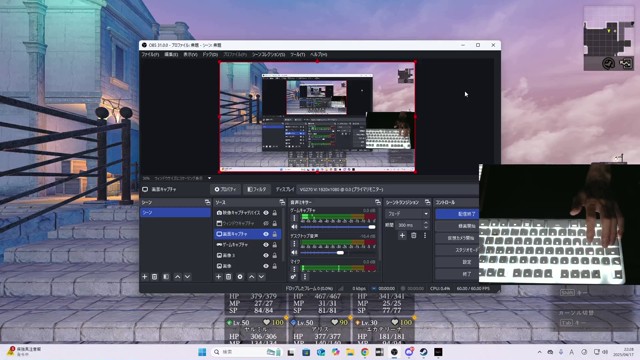Open フィルタ button in source toolbar
Viewport: 640px width, 360px height.
tap(257, 189)
